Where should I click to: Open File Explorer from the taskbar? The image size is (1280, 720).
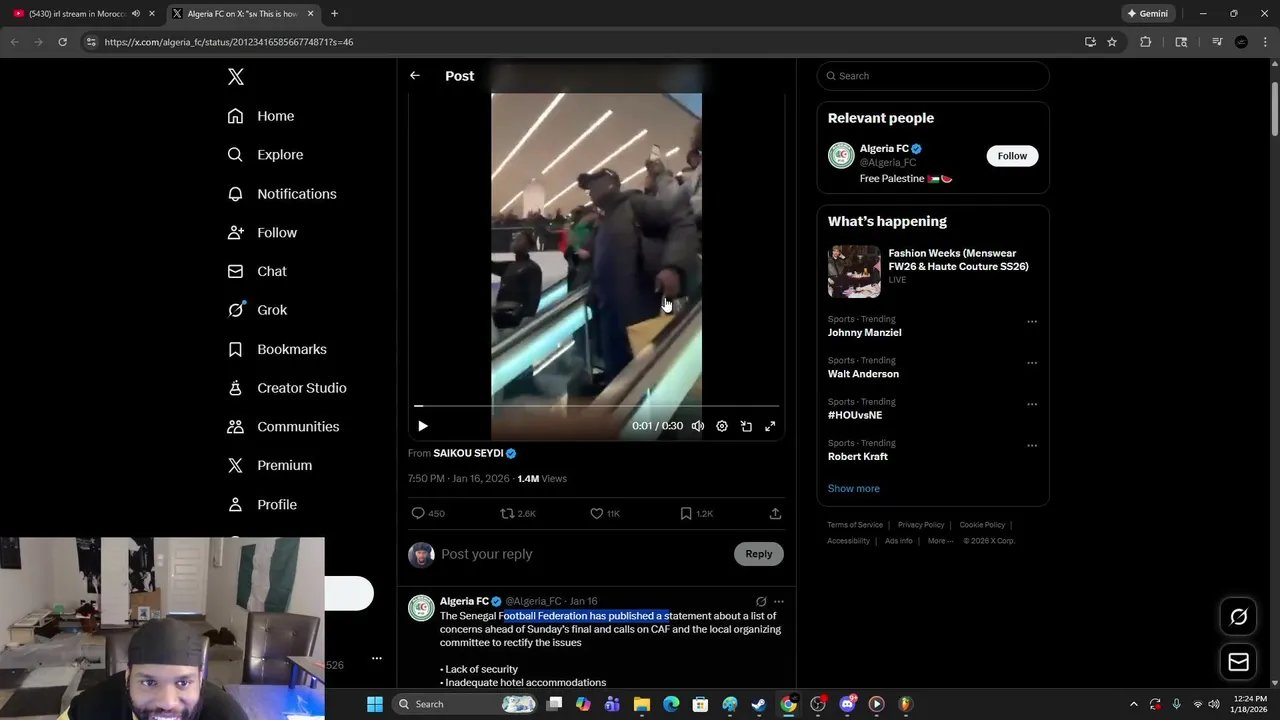[x=642, y=704]
